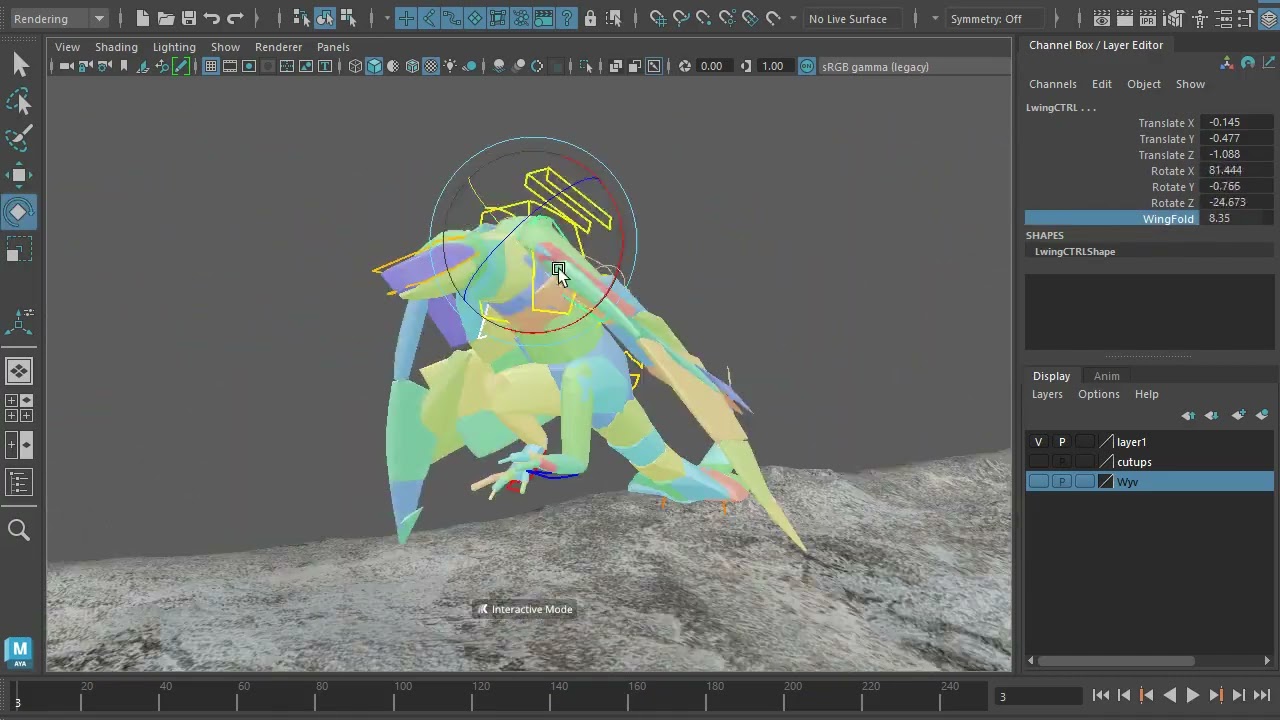
Task: Pick the Paint Selection tool
Action: 20,138
